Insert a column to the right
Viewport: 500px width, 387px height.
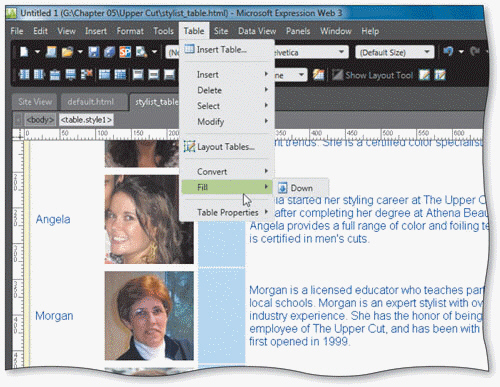pyautogui.click(x=39, y=74)
